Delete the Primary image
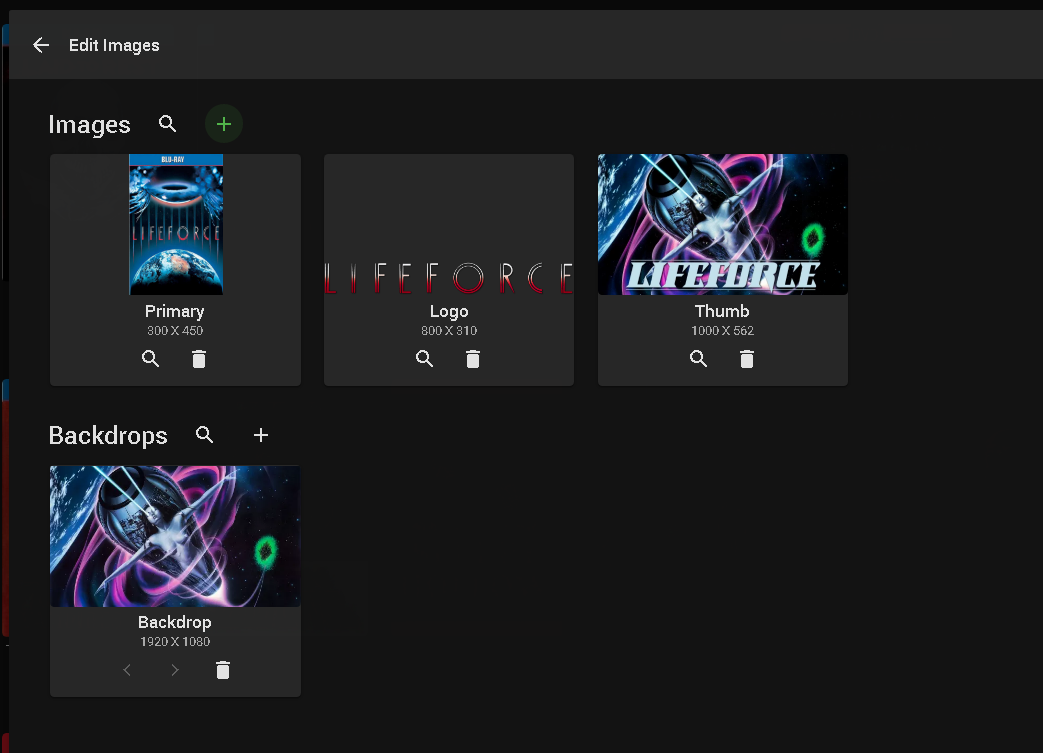This screenshot has height=753, width=1043. click(x=199, y=359)
